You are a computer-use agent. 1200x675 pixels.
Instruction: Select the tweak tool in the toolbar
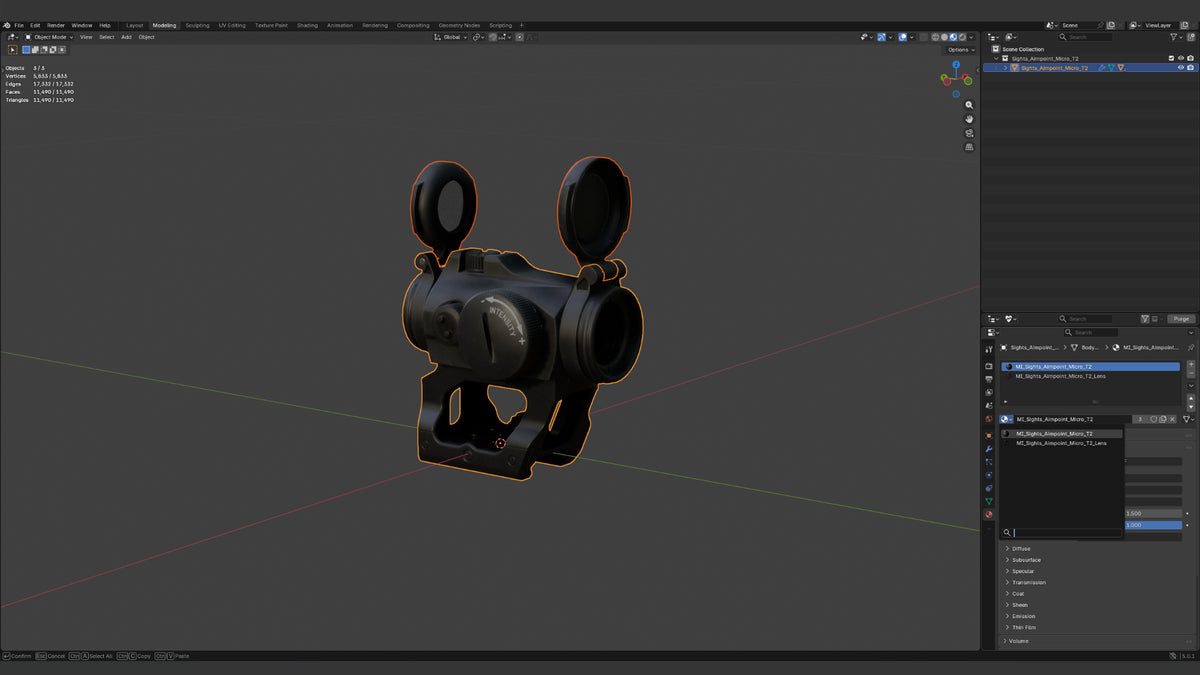[x=13, y=49]
